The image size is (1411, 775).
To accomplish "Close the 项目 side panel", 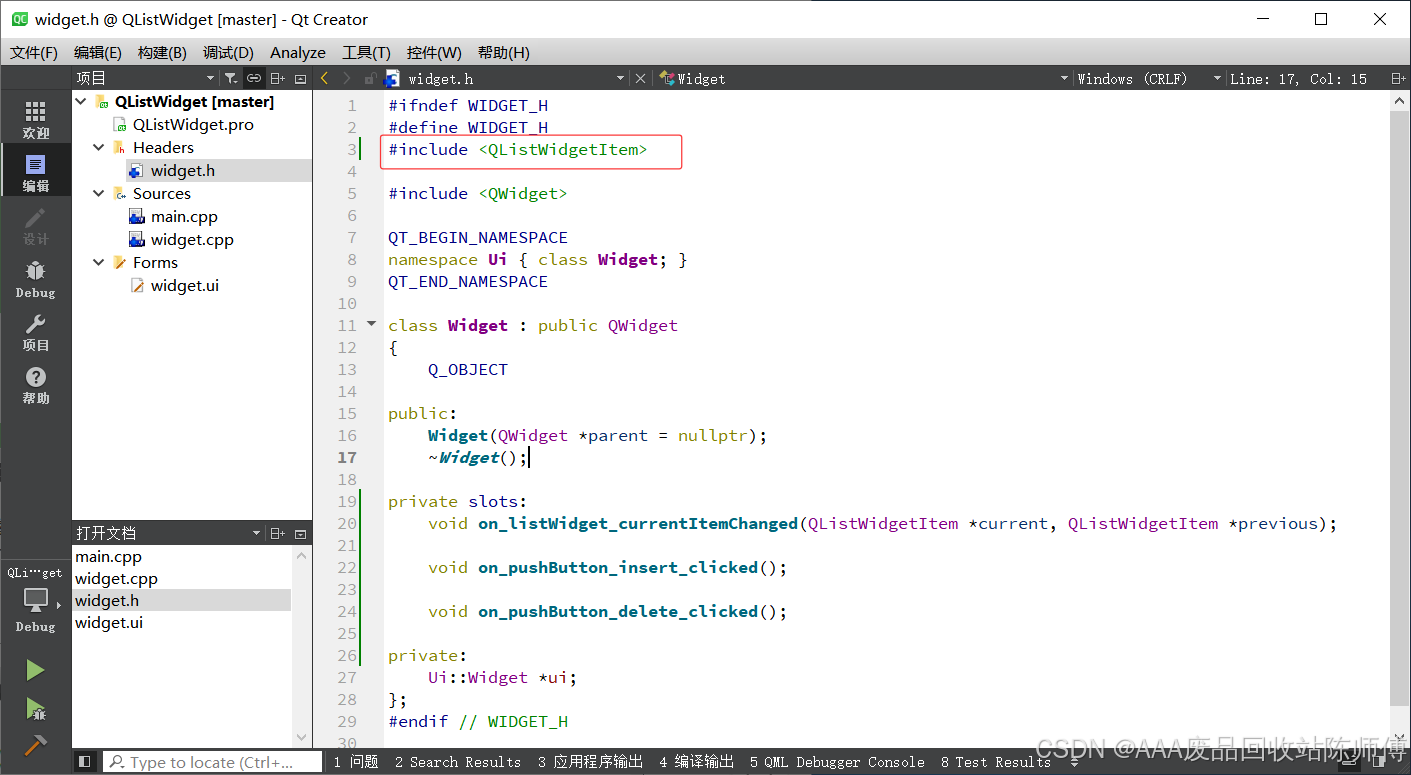I will pyautogui.click(x=300, y=78).
